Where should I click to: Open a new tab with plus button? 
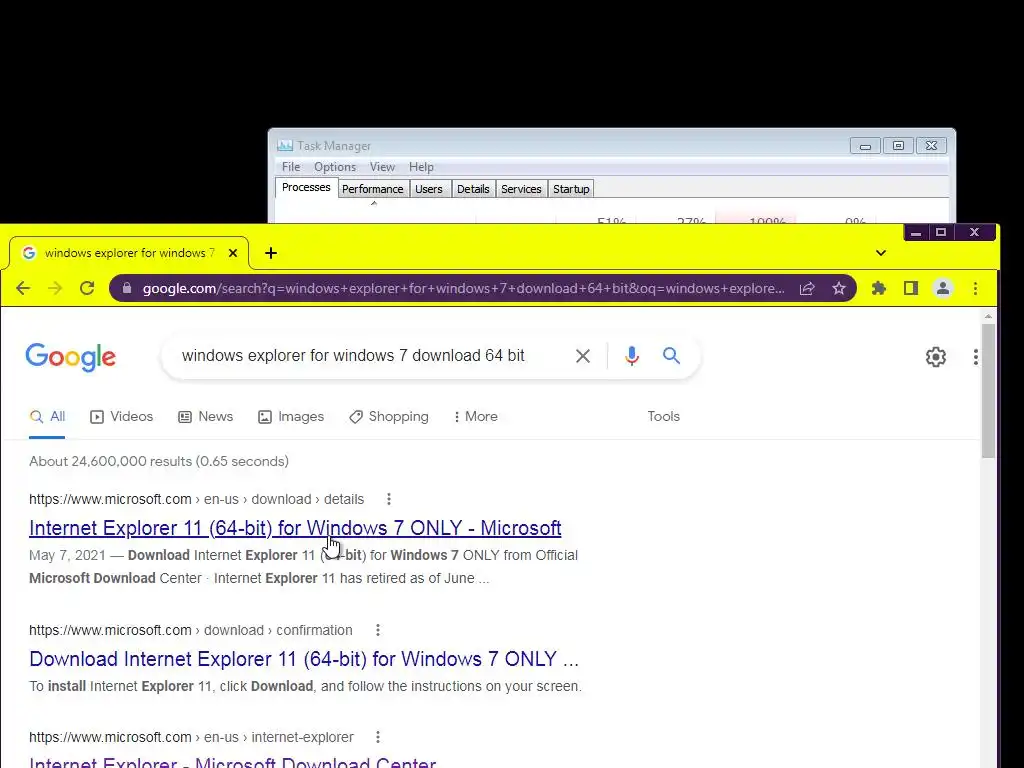pos(271,253)
